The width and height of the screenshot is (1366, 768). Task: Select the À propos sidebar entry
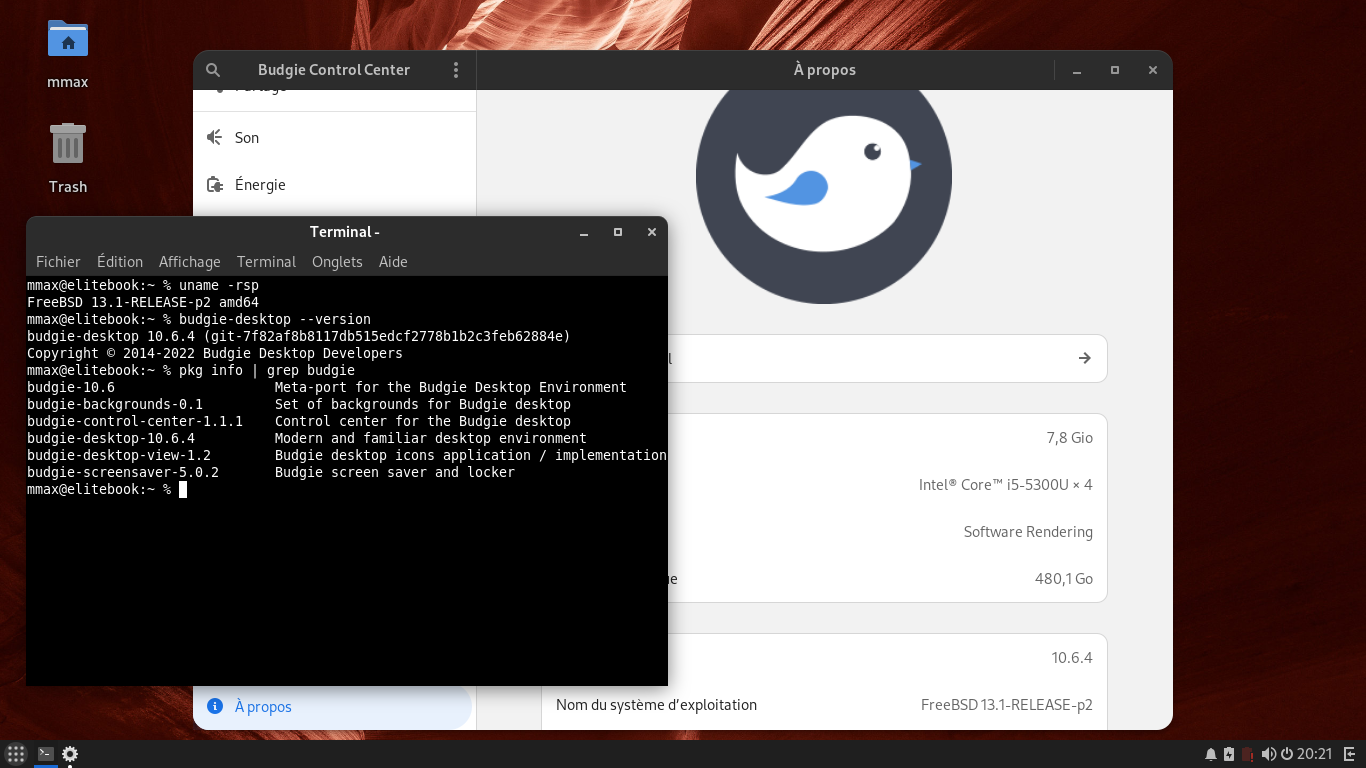(x=332, y=706)
